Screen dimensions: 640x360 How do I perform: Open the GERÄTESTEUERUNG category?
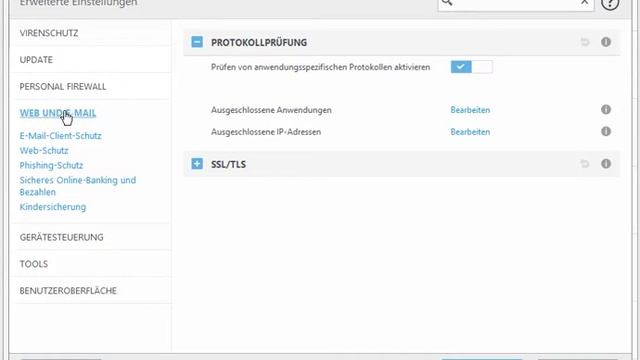point(62,237)
